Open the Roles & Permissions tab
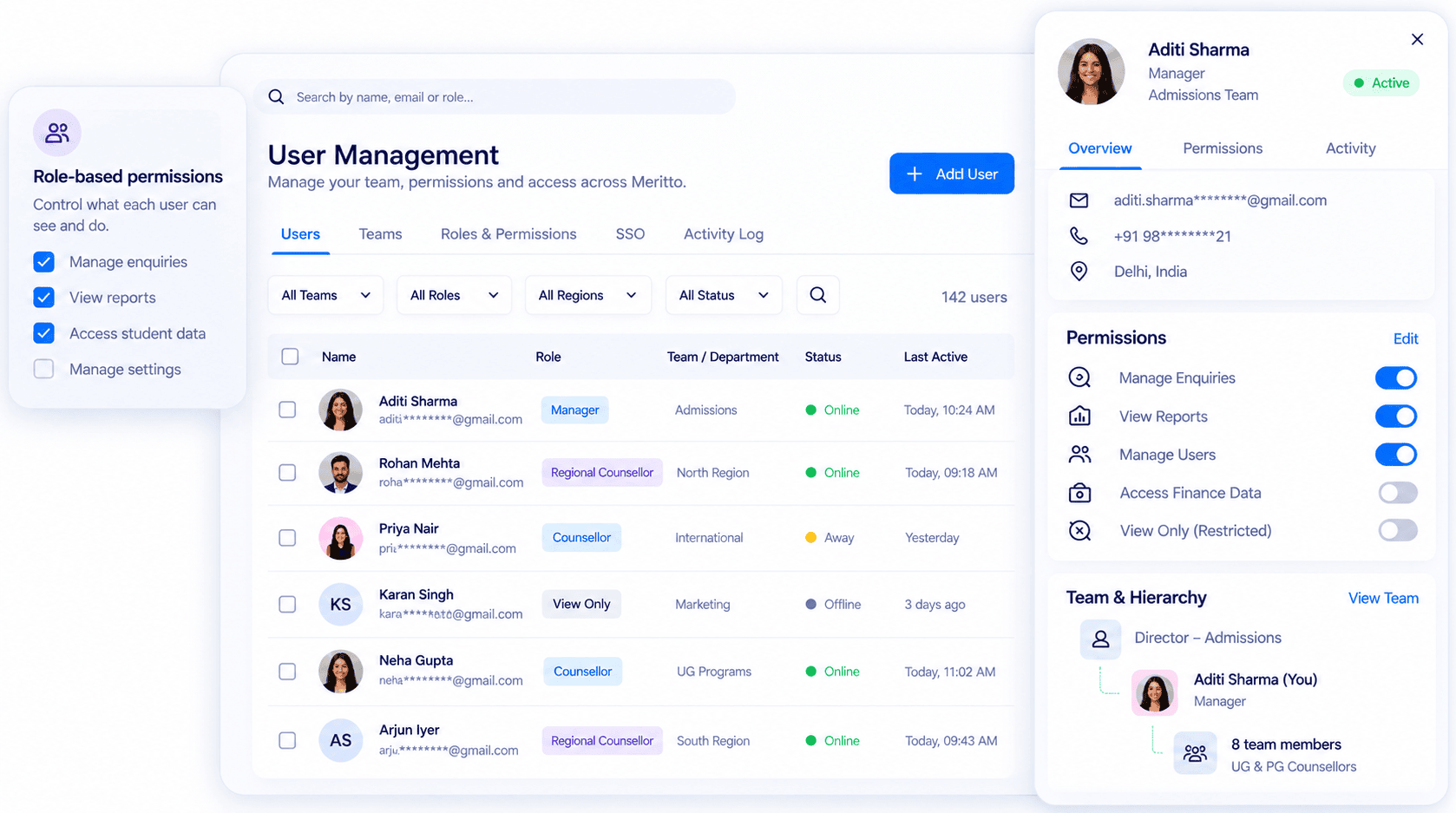The width and height of the screenshot is (1456, 813). 508,234
